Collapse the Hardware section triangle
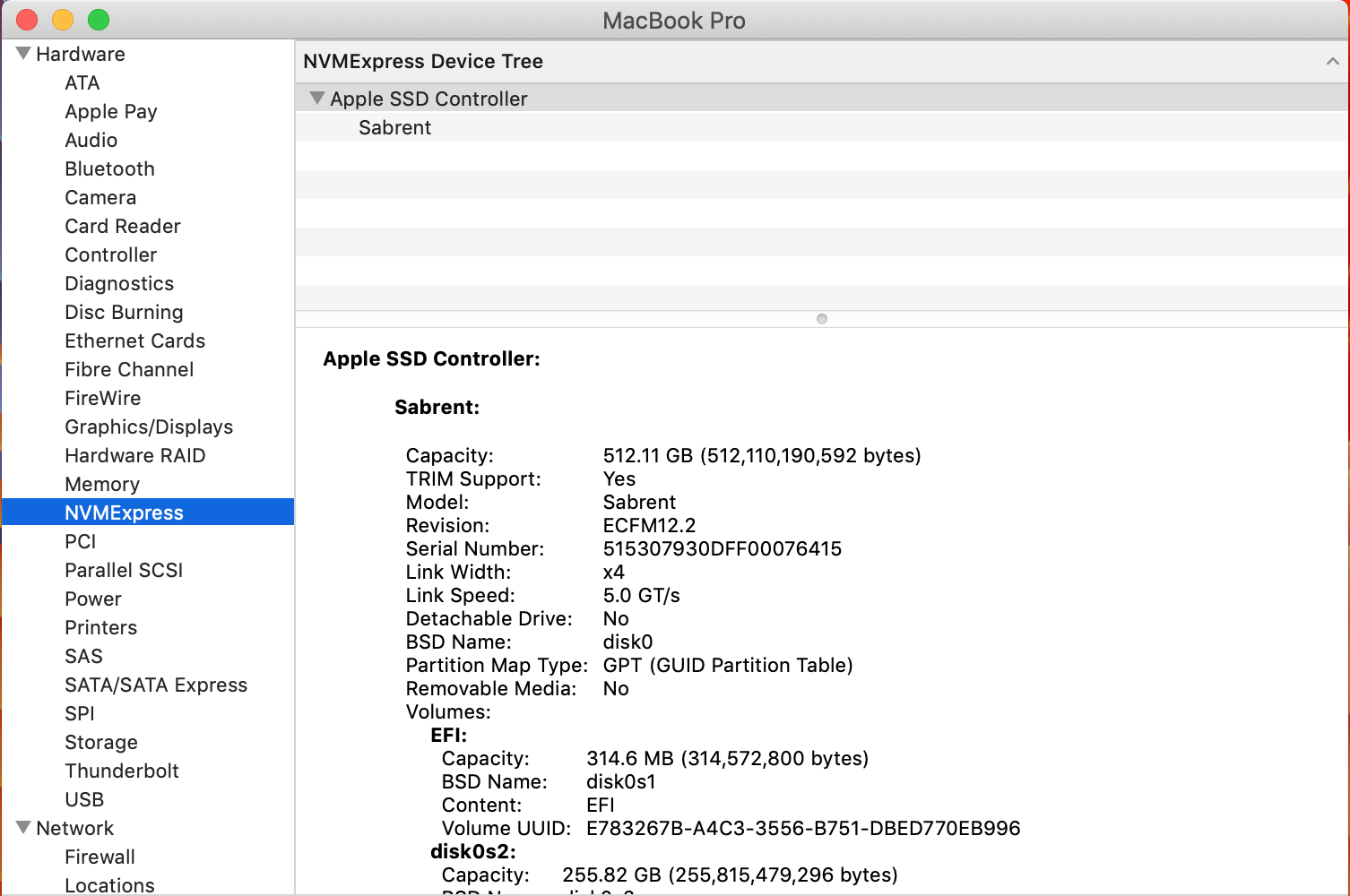This screenshot has height=896, width=1350. coord(23,54)
